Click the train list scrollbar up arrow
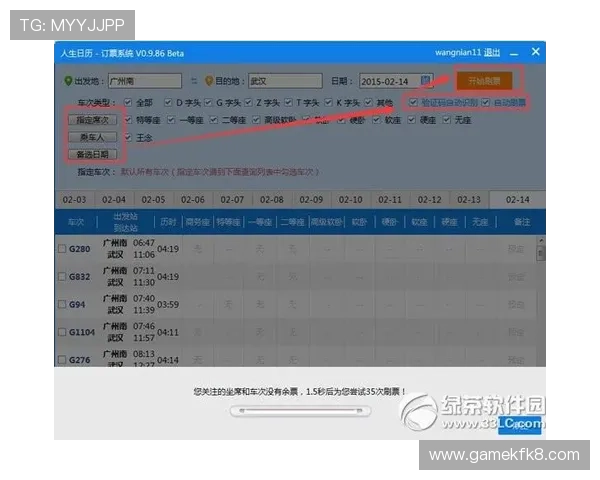The width and height of the screenshot is (600, 480). (x=541, y=241)
